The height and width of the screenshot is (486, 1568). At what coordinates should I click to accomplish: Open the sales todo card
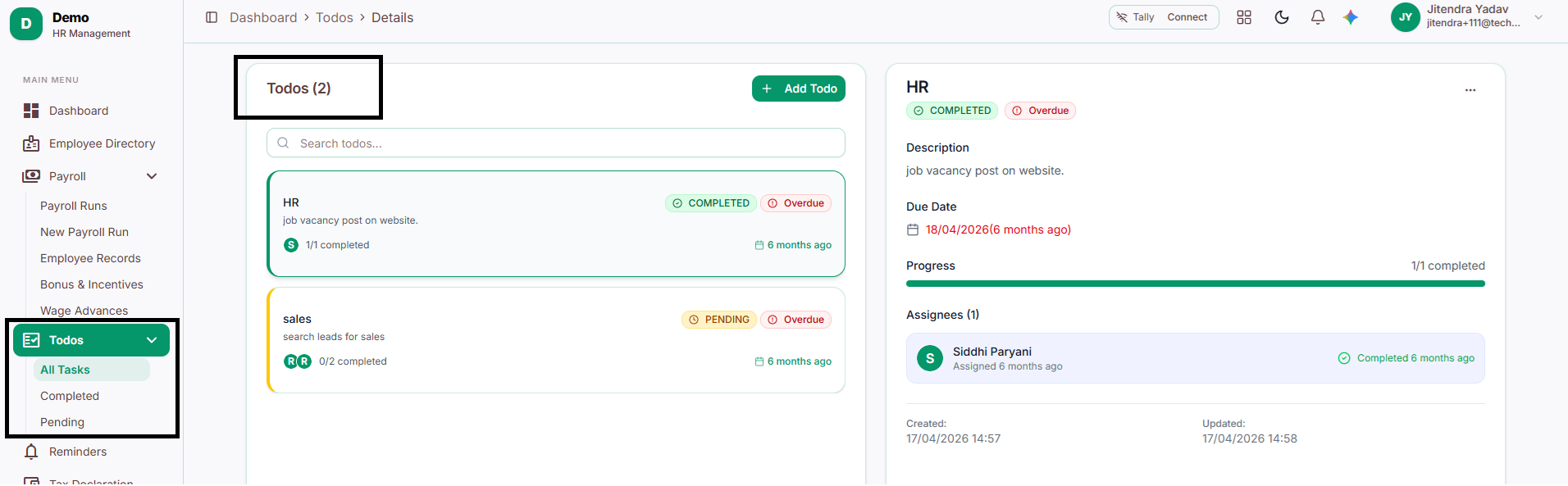tap(556, 340)
